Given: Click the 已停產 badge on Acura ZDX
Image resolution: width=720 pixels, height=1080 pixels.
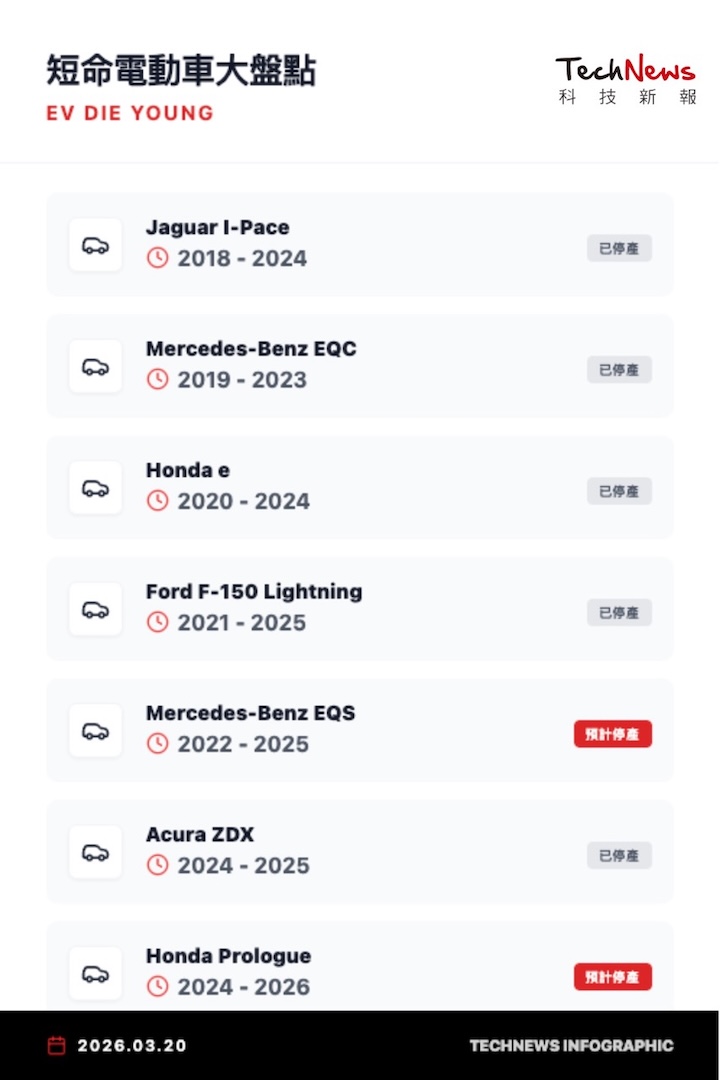Looking at the screenshot, I should (x=619, y=855).
